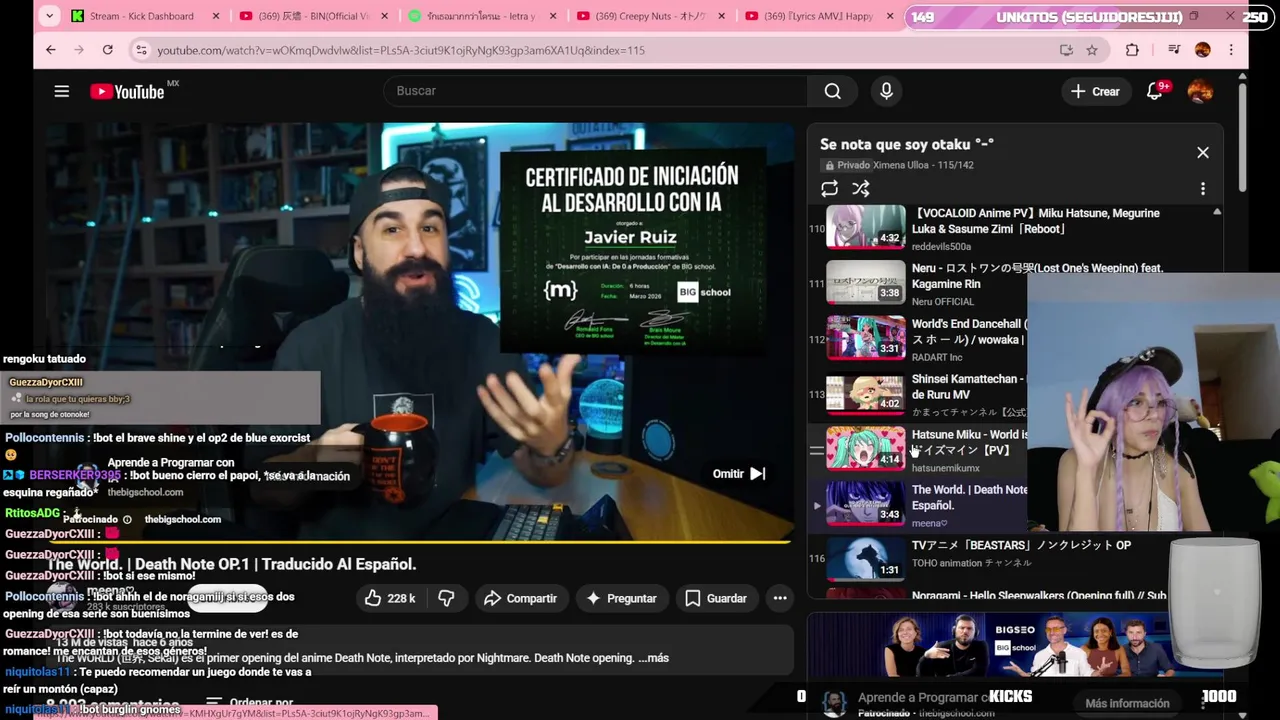Start voice search with the microphone icon

tap(886, 91)
